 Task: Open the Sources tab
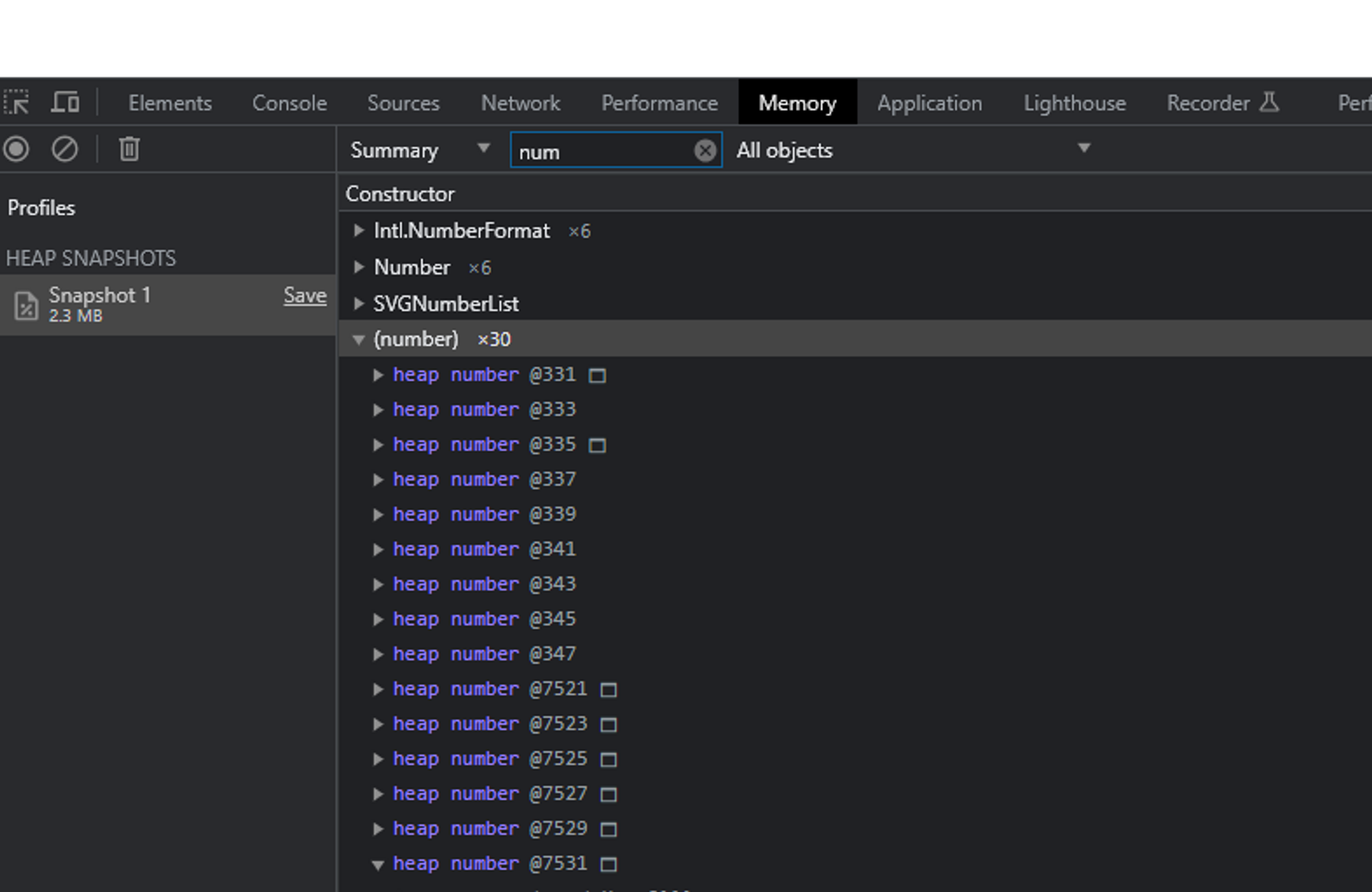coord(403,103)
